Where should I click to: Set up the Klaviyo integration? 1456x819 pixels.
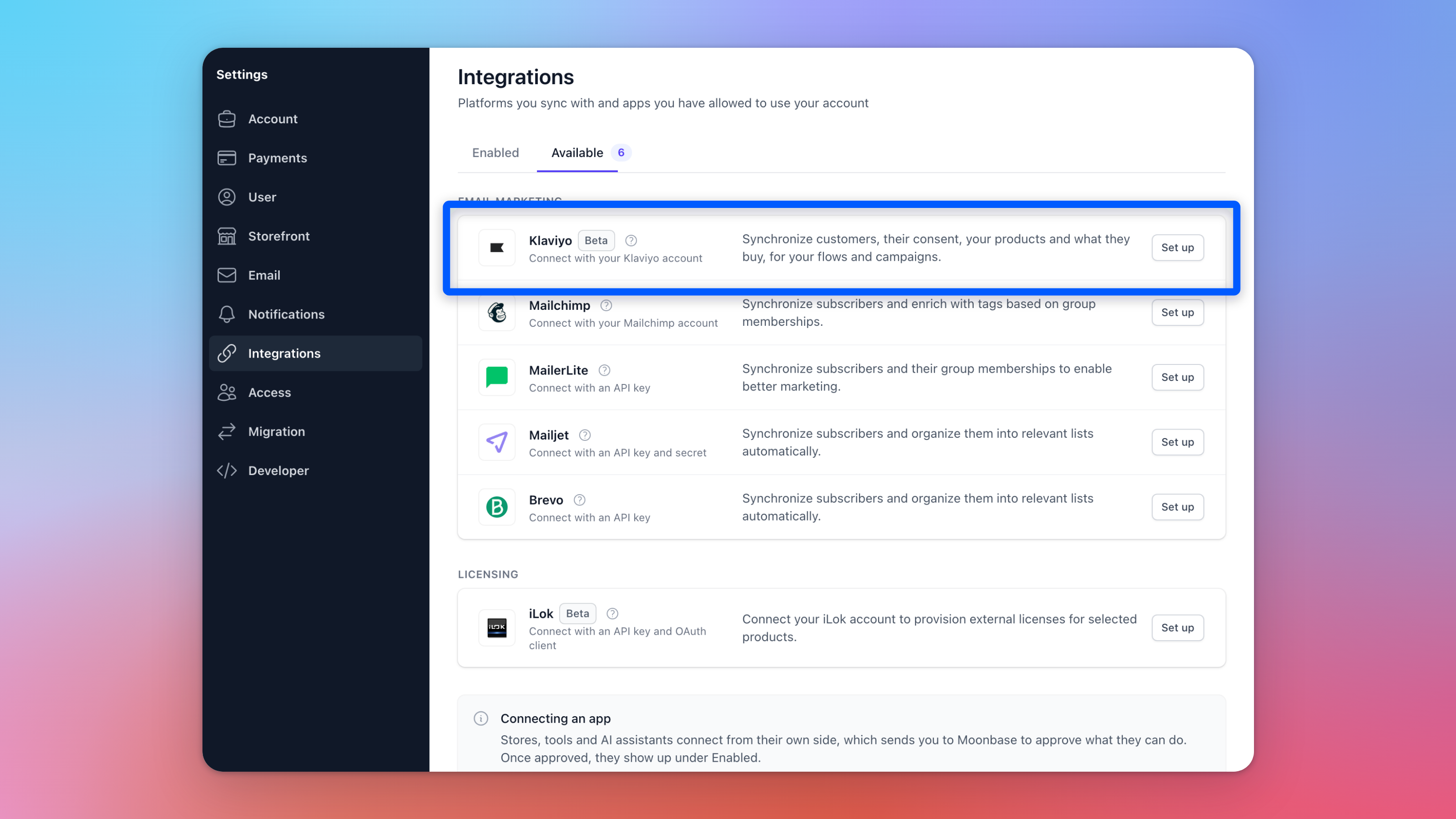tap(1178, 248)
